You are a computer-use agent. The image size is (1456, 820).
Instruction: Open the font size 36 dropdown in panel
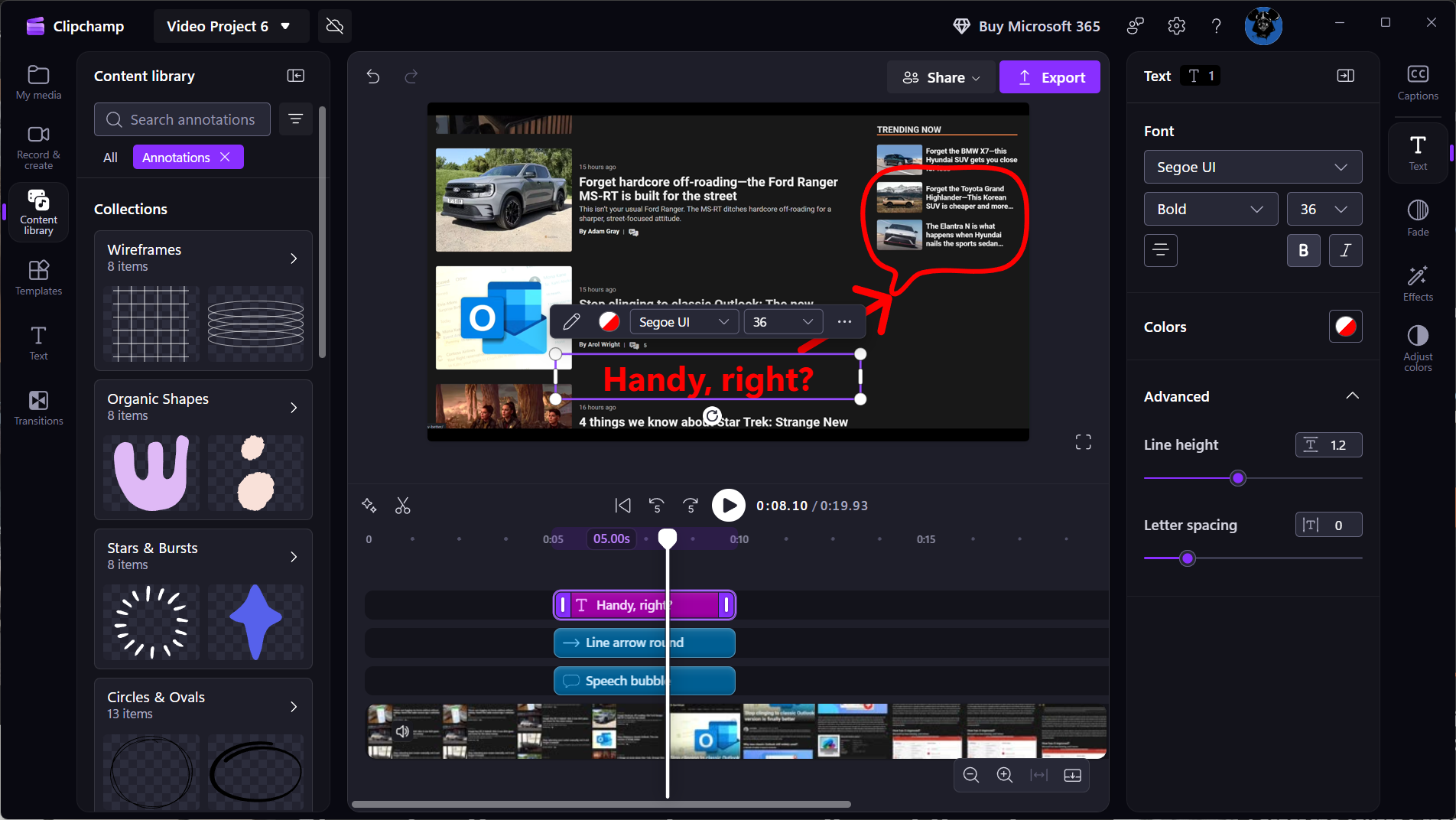point(1324,209)
